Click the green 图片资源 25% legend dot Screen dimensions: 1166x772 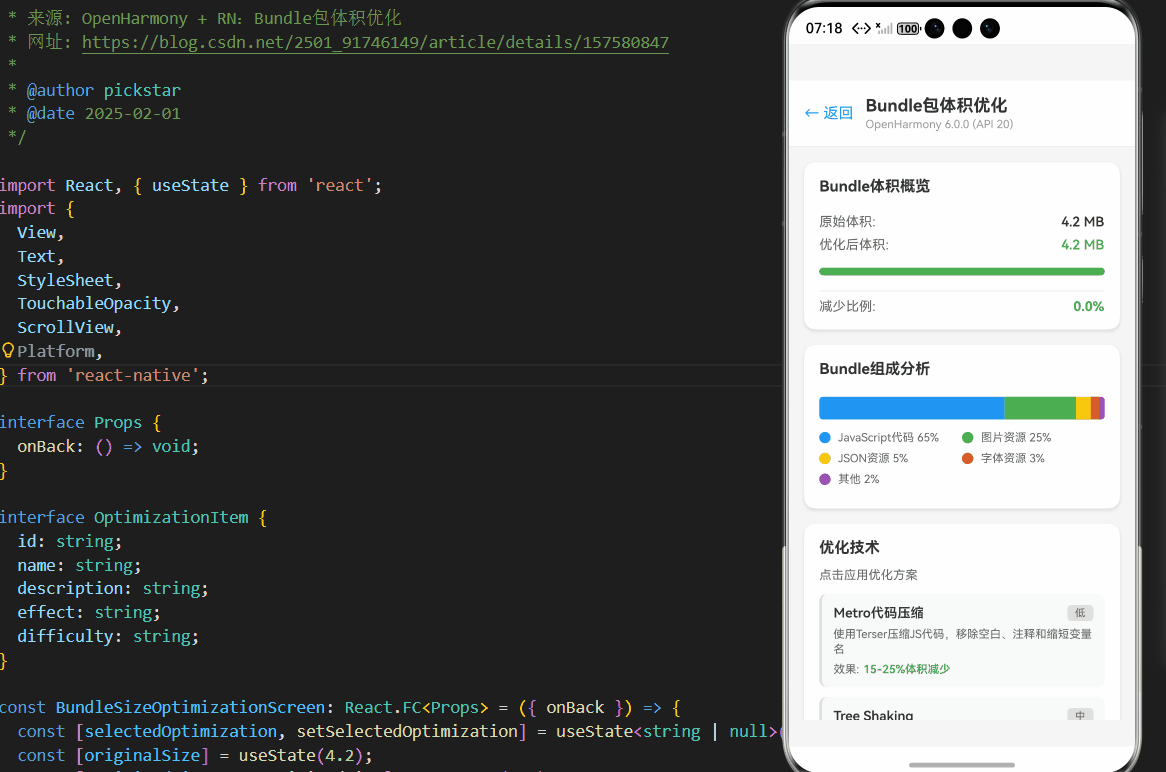[x=967, y=437]
